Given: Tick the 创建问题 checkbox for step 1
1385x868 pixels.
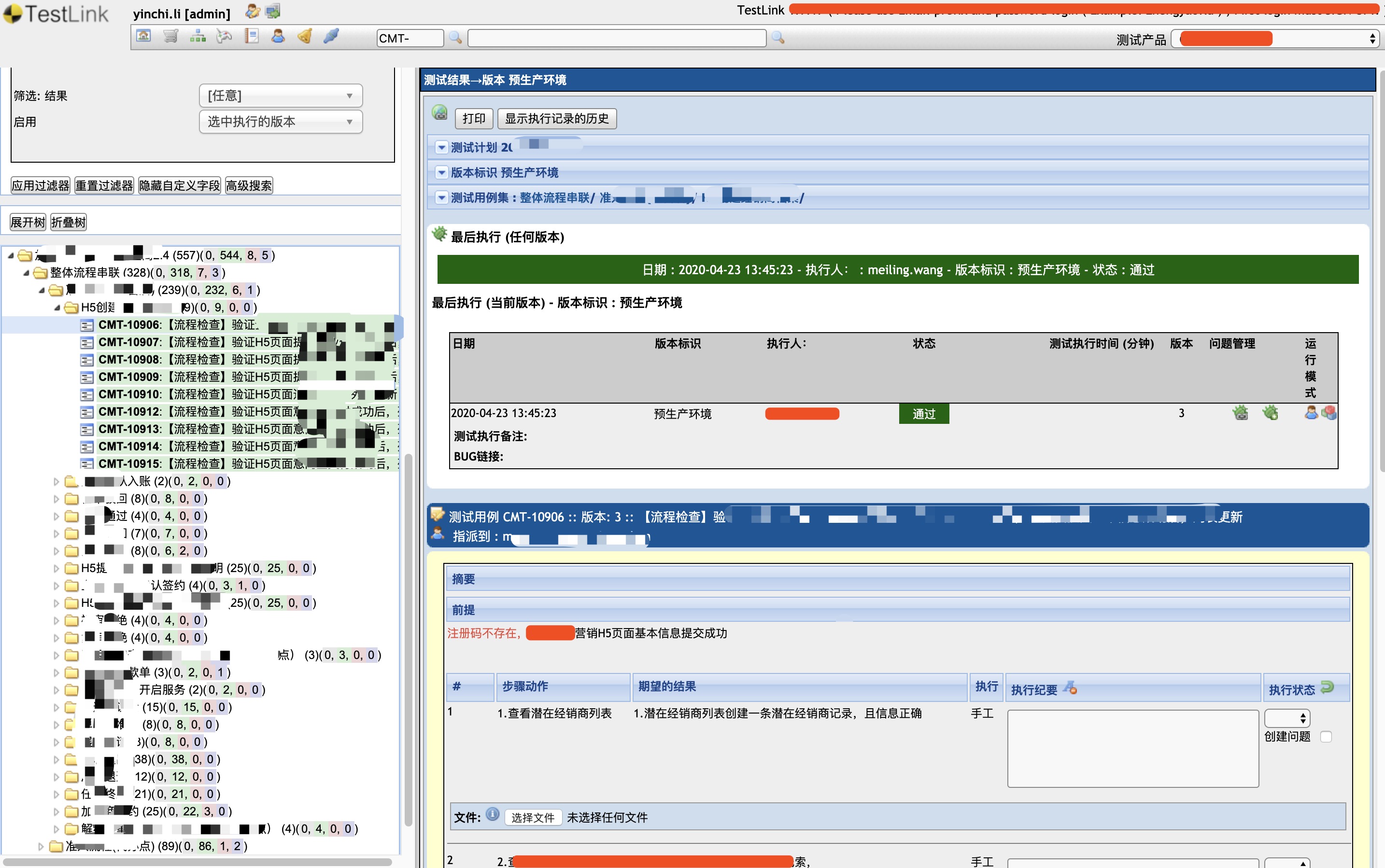Looking at the screenshot, I should [x=1327, y=737].
